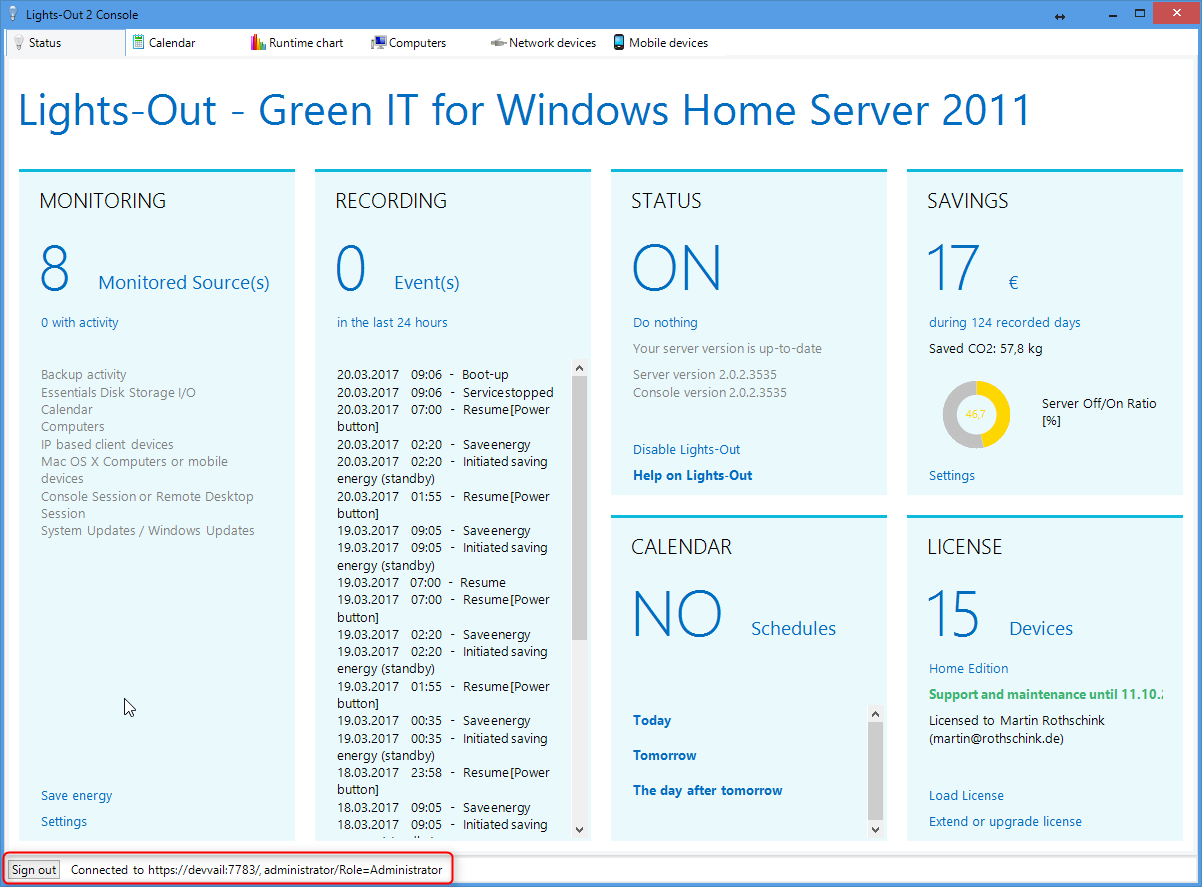Click 'Your server version is up-to-date' text
Image resolution: width=1202 pixels, height=887 pixels.
[727, 349]
